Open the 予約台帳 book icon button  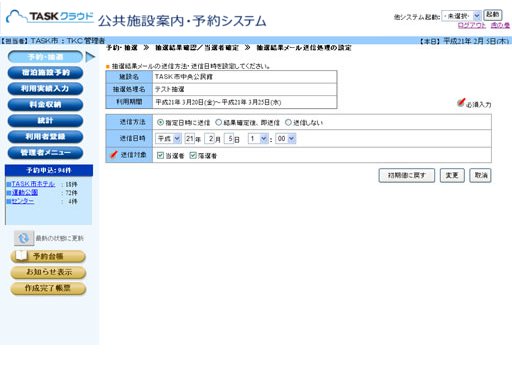pos(48,256)
